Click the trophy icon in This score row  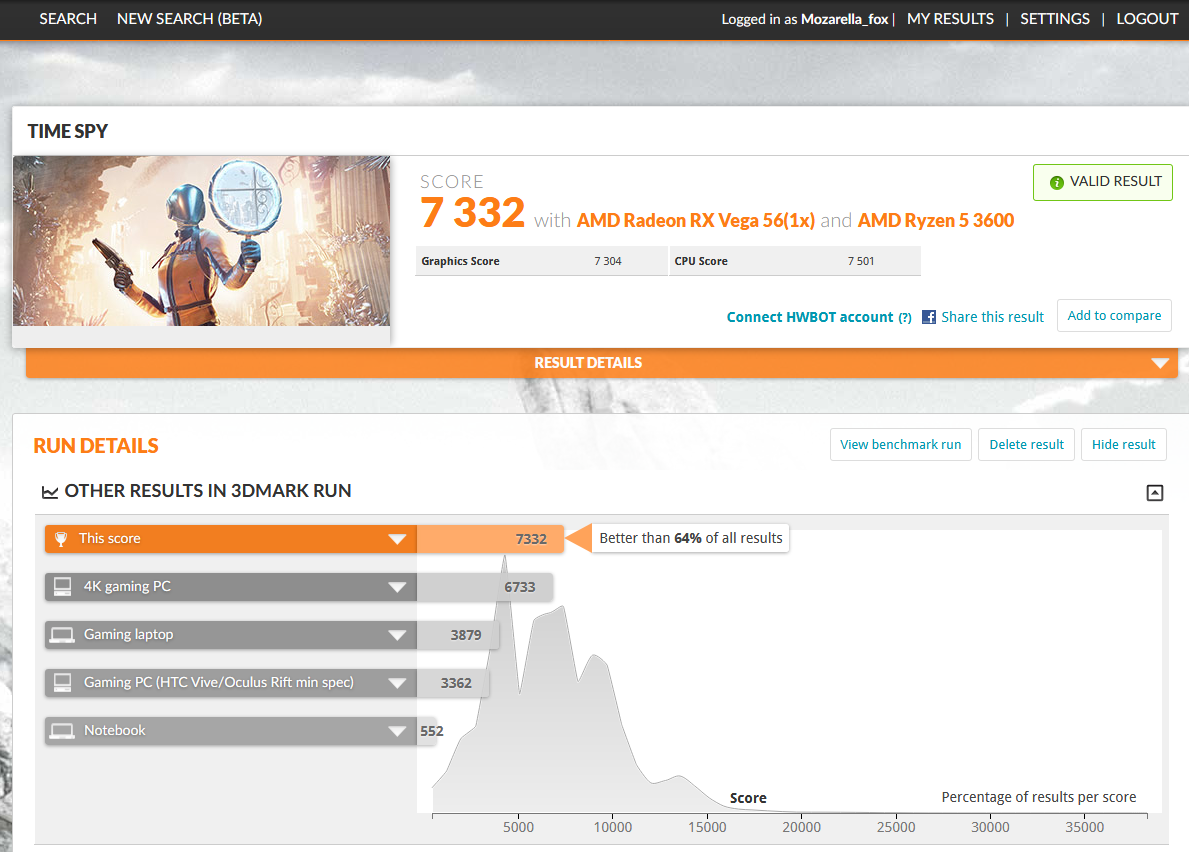click(61, 539)
